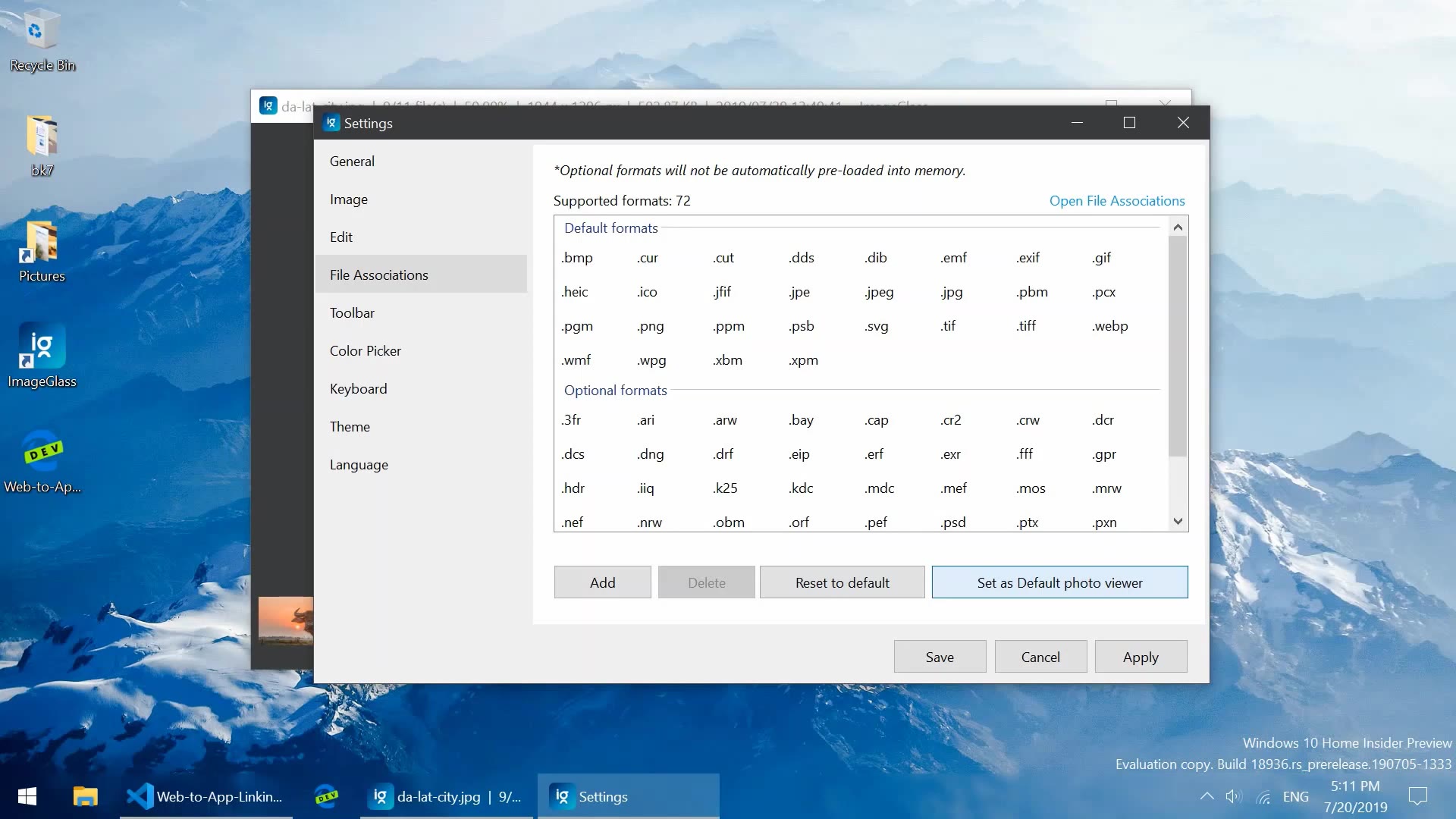
Task: Open the bk7 folder on desktop
Action: (x=42, y=146)
